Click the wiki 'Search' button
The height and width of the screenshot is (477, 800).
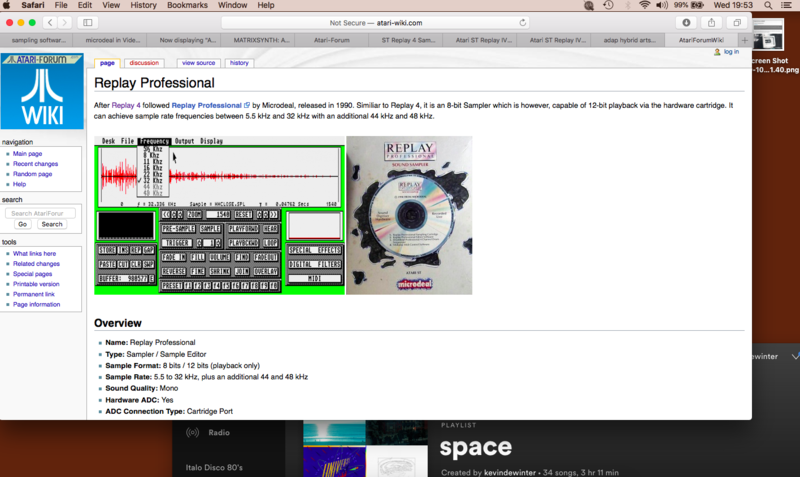pos(52,224)
